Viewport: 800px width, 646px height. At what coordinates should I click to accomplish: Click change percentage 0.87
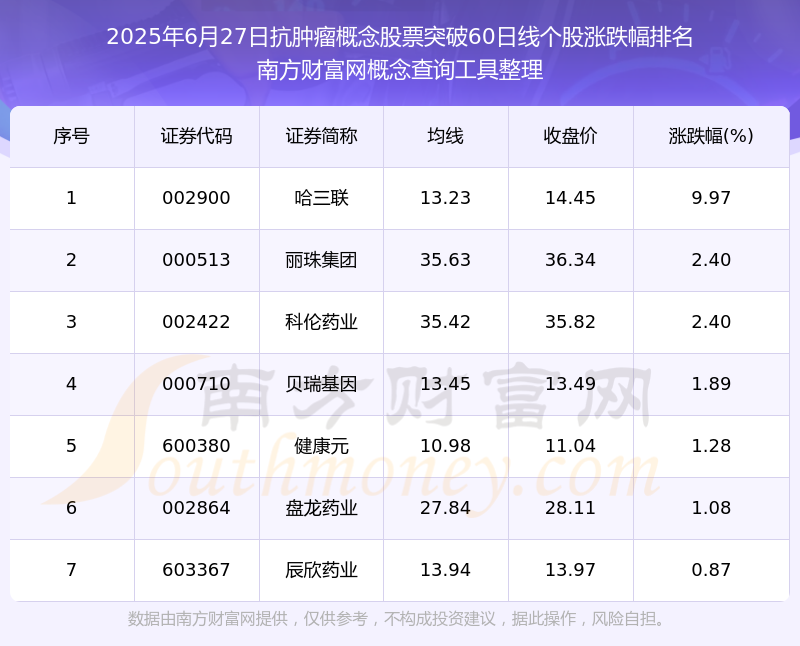point(711,570)
